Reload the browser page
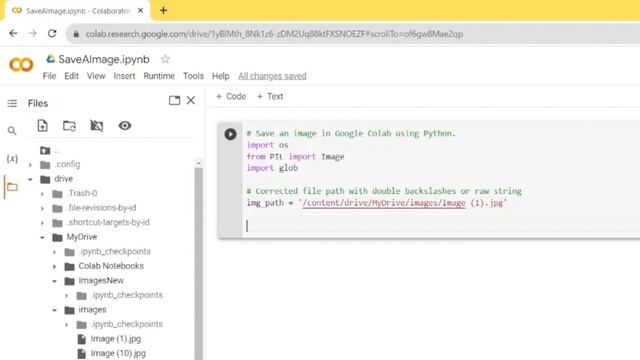640x360 pixels. coord(52,33)
